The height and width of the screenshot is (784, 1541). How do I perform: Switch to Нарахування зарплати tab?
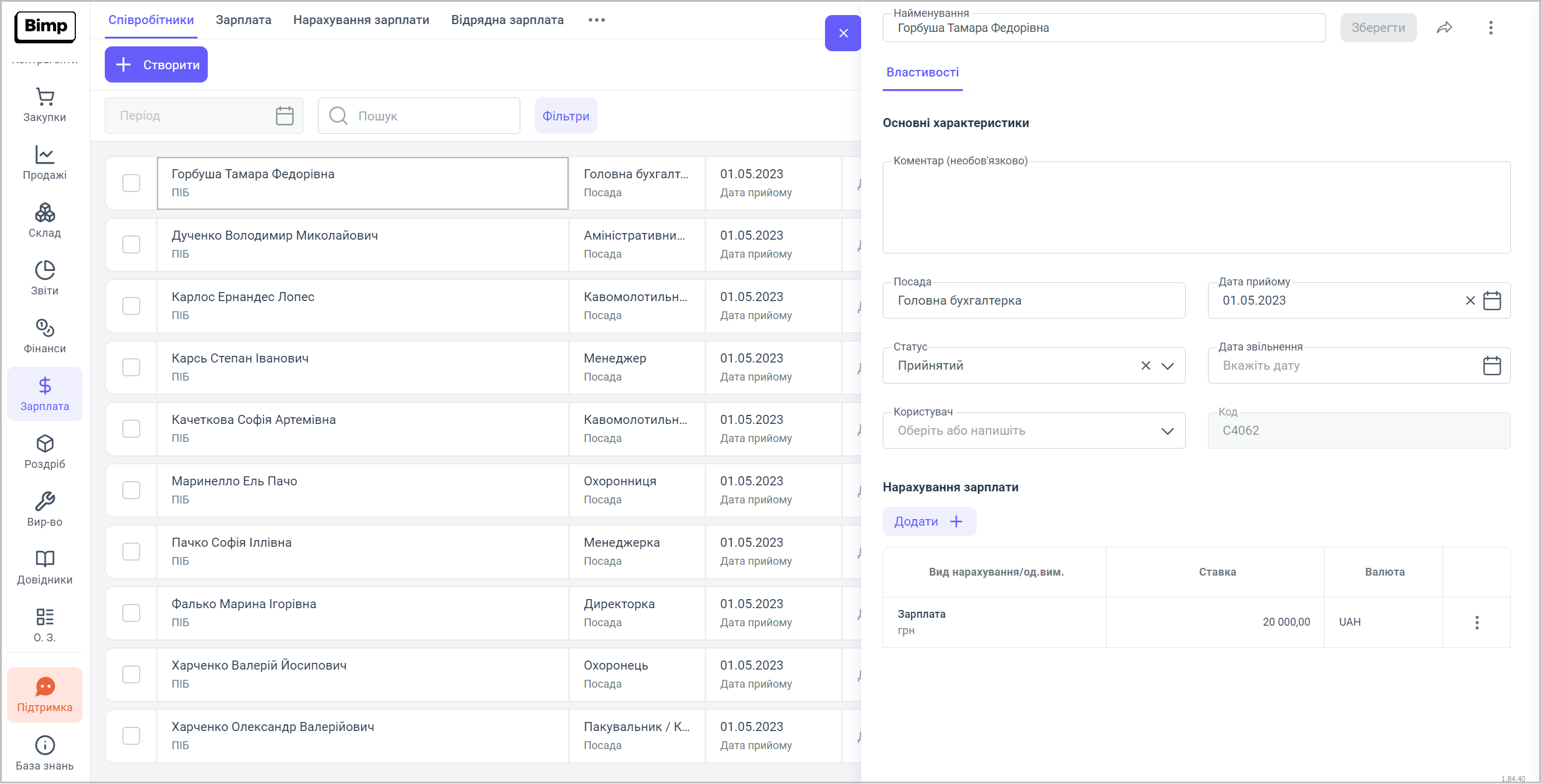click(x=361, y=20)
